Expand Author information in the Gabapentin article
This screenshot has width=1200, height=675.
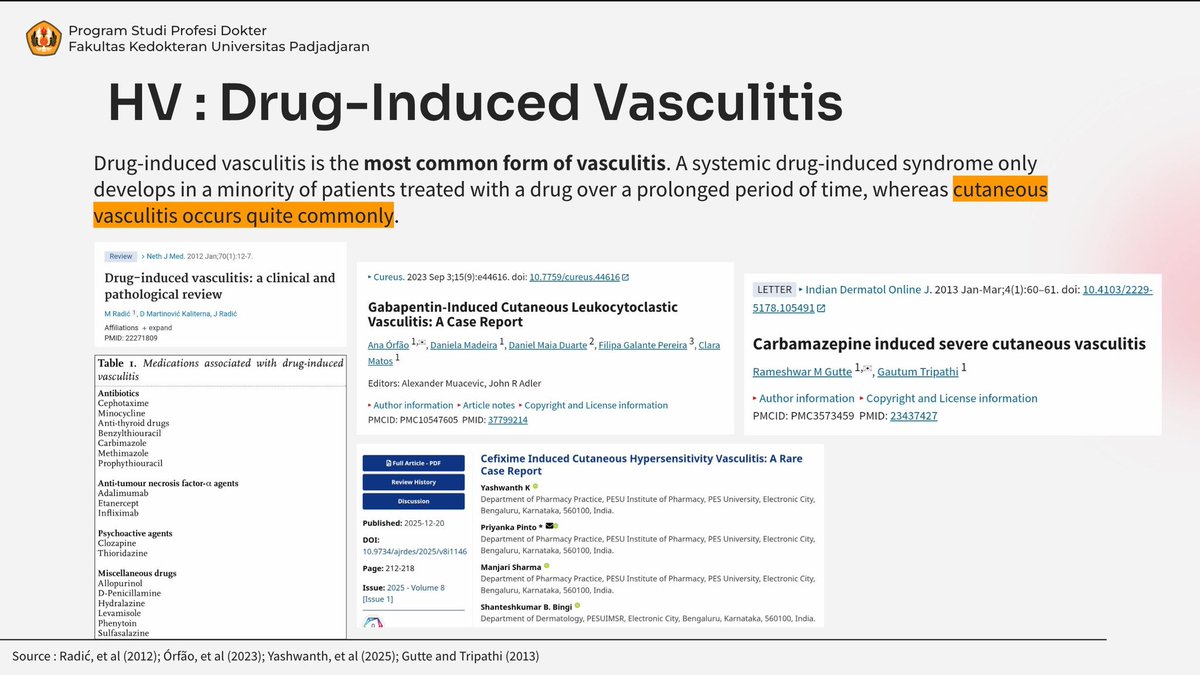(x=410, y=405)
